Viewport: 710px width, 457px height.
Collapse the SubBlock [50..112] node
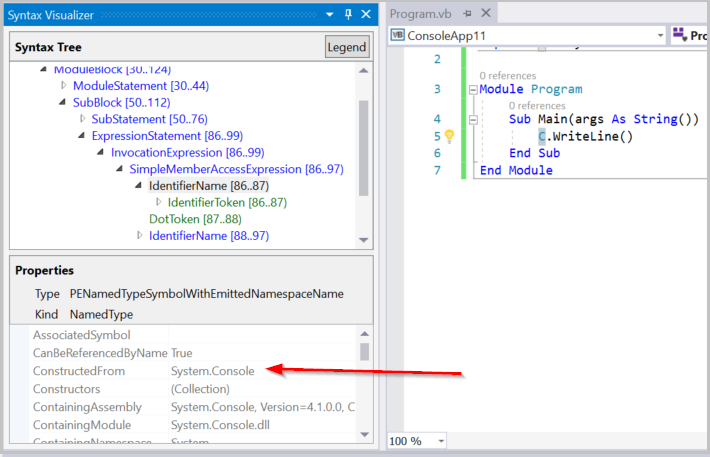coord(64,103)
